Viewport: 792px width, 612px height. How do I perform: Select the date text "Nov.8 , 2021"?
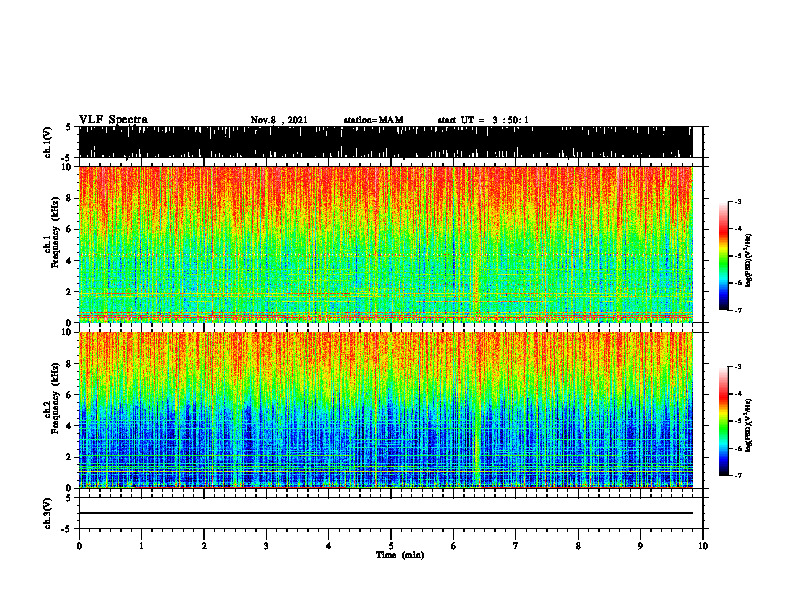(279, 120)
